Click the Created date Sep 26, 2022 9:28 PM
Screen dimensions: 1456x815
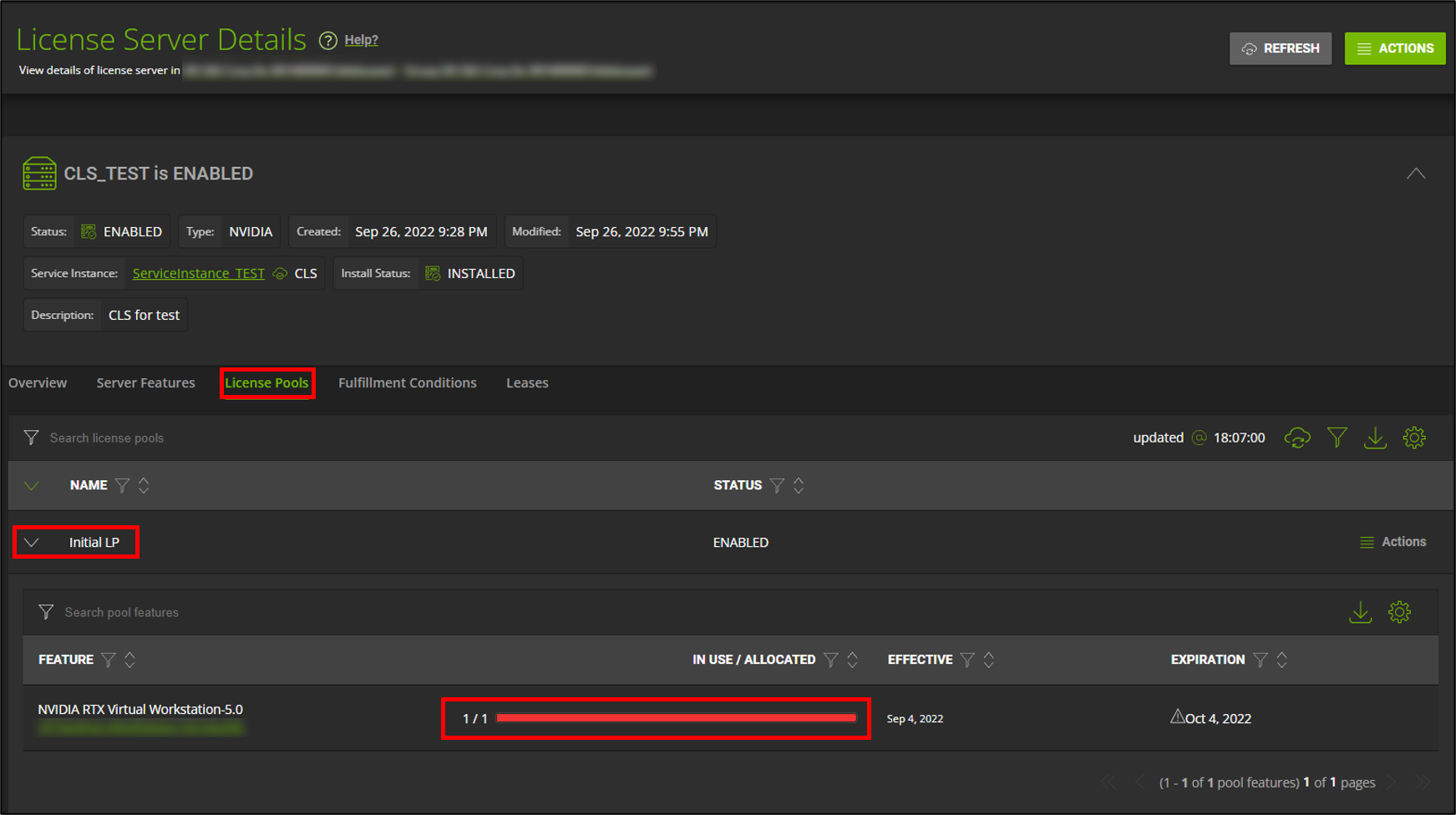(421, 231)
